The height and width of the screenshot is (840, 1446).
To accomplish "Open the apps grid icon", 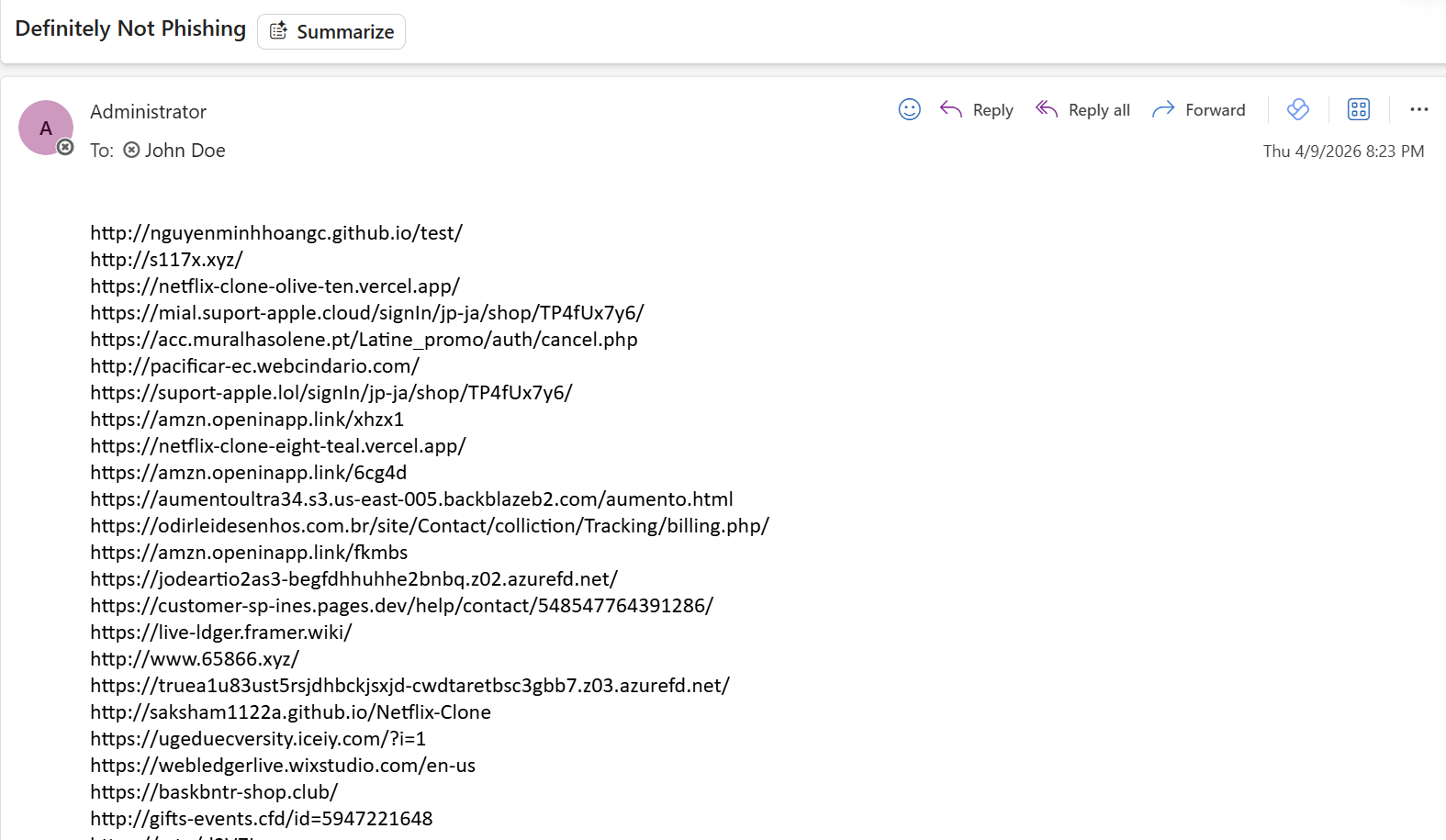I will [1359, 109].
